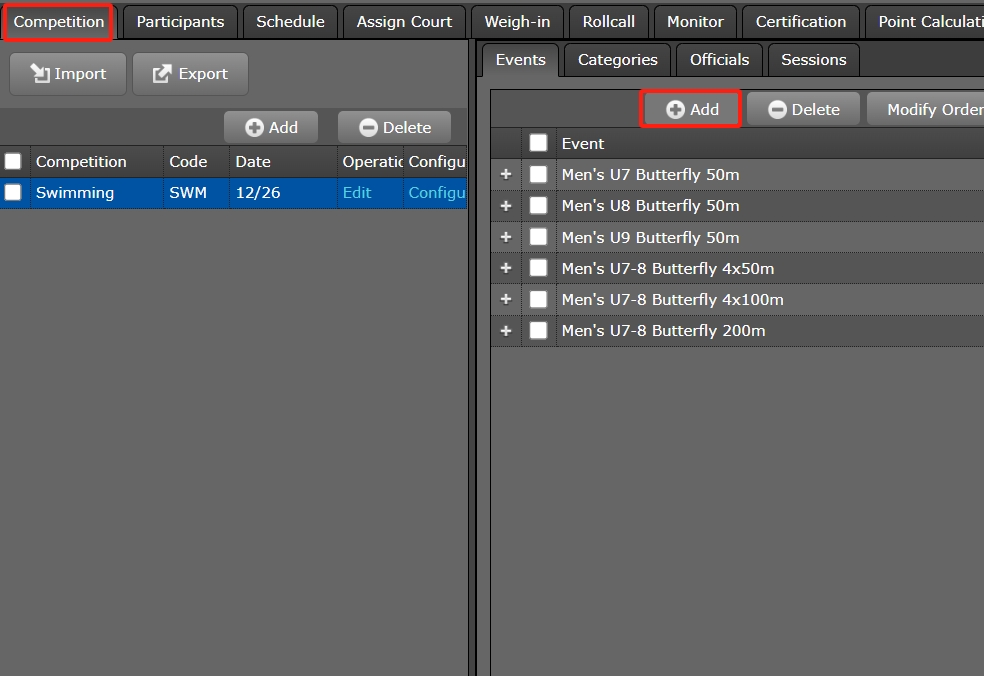Click Edit link for Swimming competition
The width and height of the screenshot is (984, 676).
pyautogui.click(x=356, y=192)
